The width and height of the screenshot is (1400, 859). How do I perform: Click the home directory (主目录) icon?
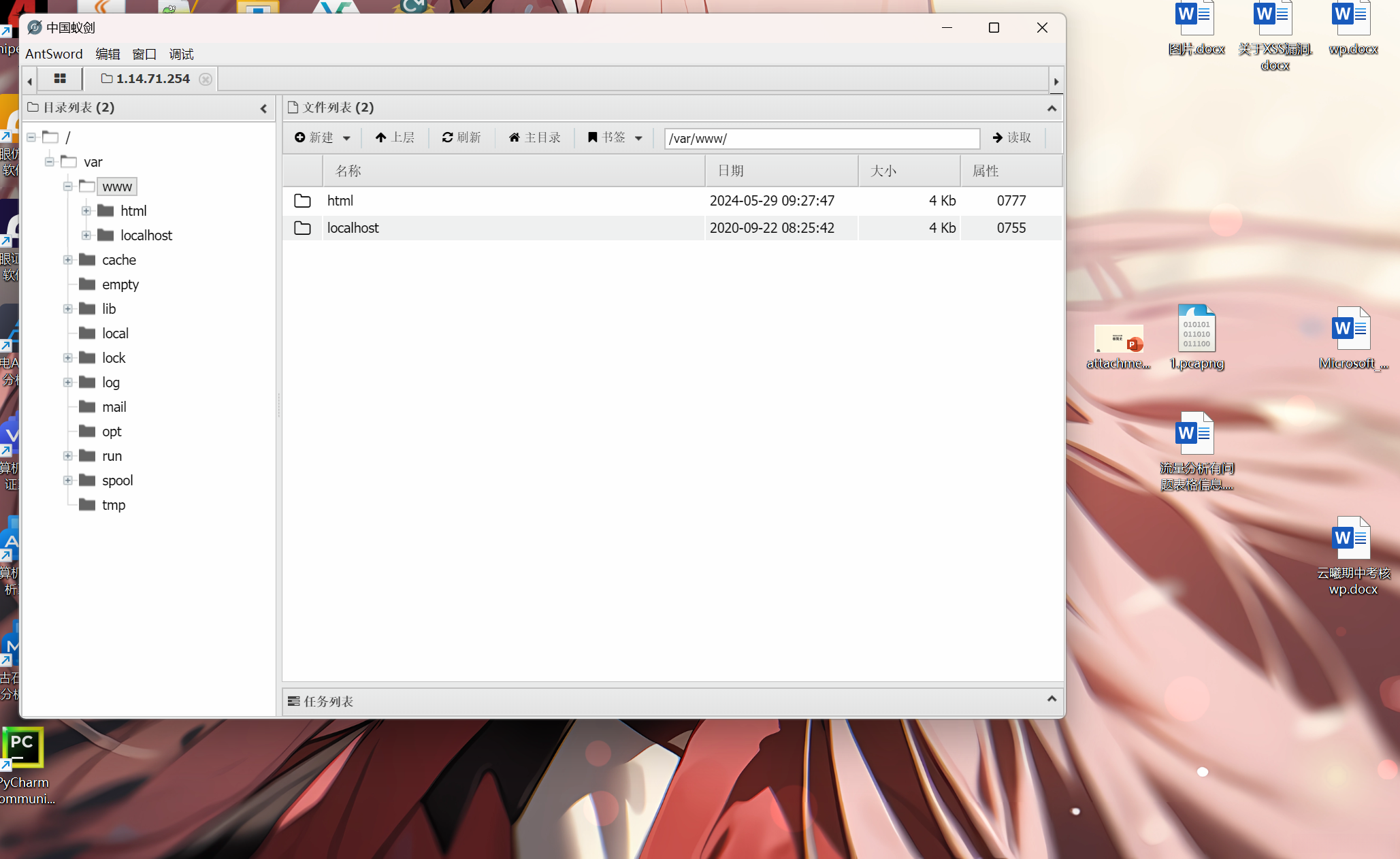pos(534,137)
